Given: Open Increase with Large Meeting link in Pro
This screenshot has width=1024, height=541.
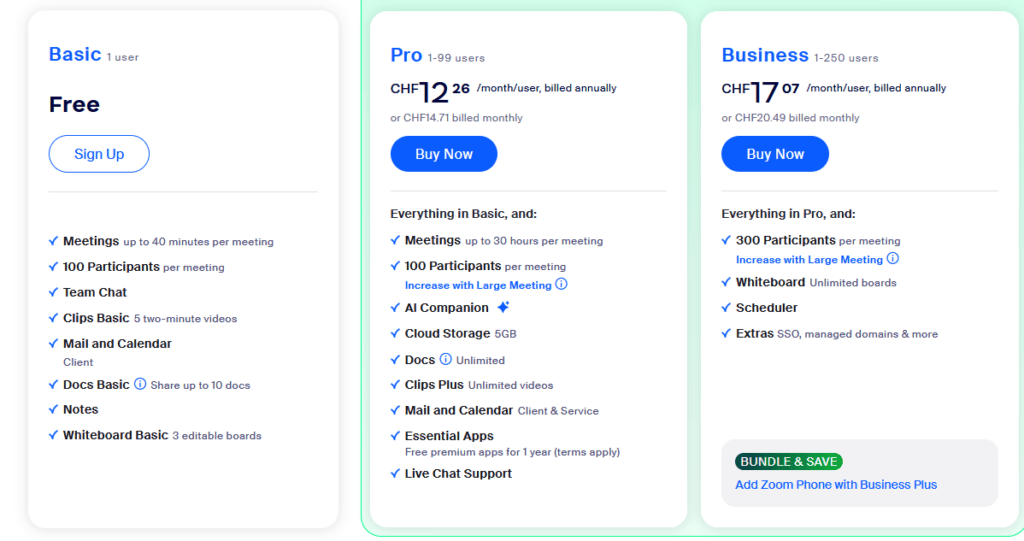Looking at the screenshot, I should pyautogui.click(x=478, y=286).
